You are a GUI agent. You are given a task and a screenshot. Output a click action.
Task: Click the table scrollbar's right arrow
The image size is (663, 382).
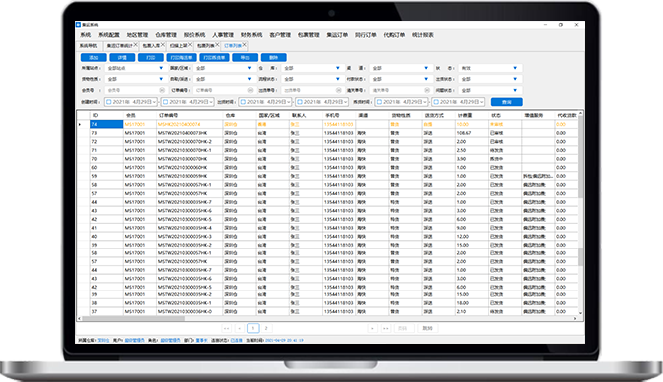tap(575, 319)
